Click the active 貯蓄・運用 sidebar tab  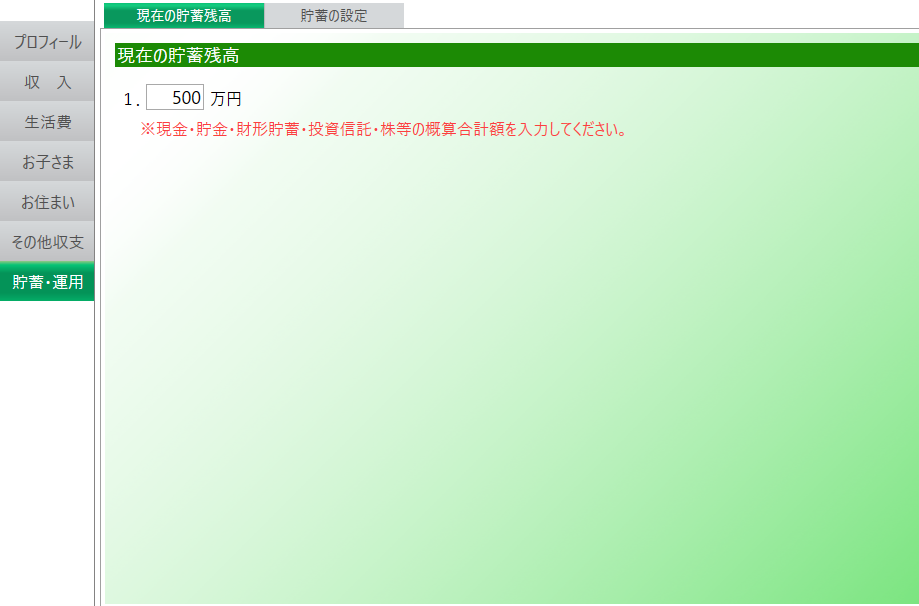(x=47, y=282)
